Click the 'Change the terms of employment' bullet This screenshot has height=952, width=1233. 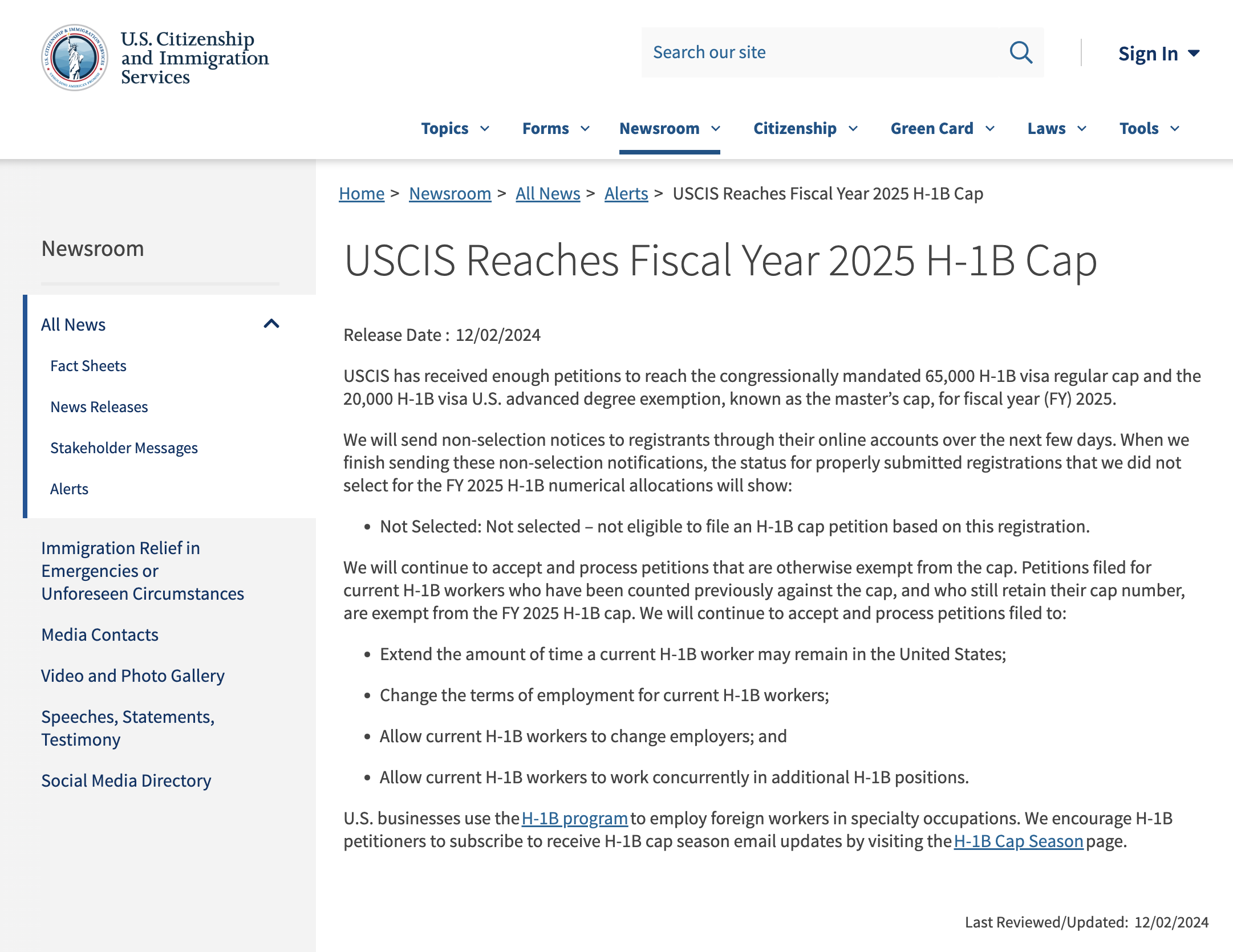point(605,695)
